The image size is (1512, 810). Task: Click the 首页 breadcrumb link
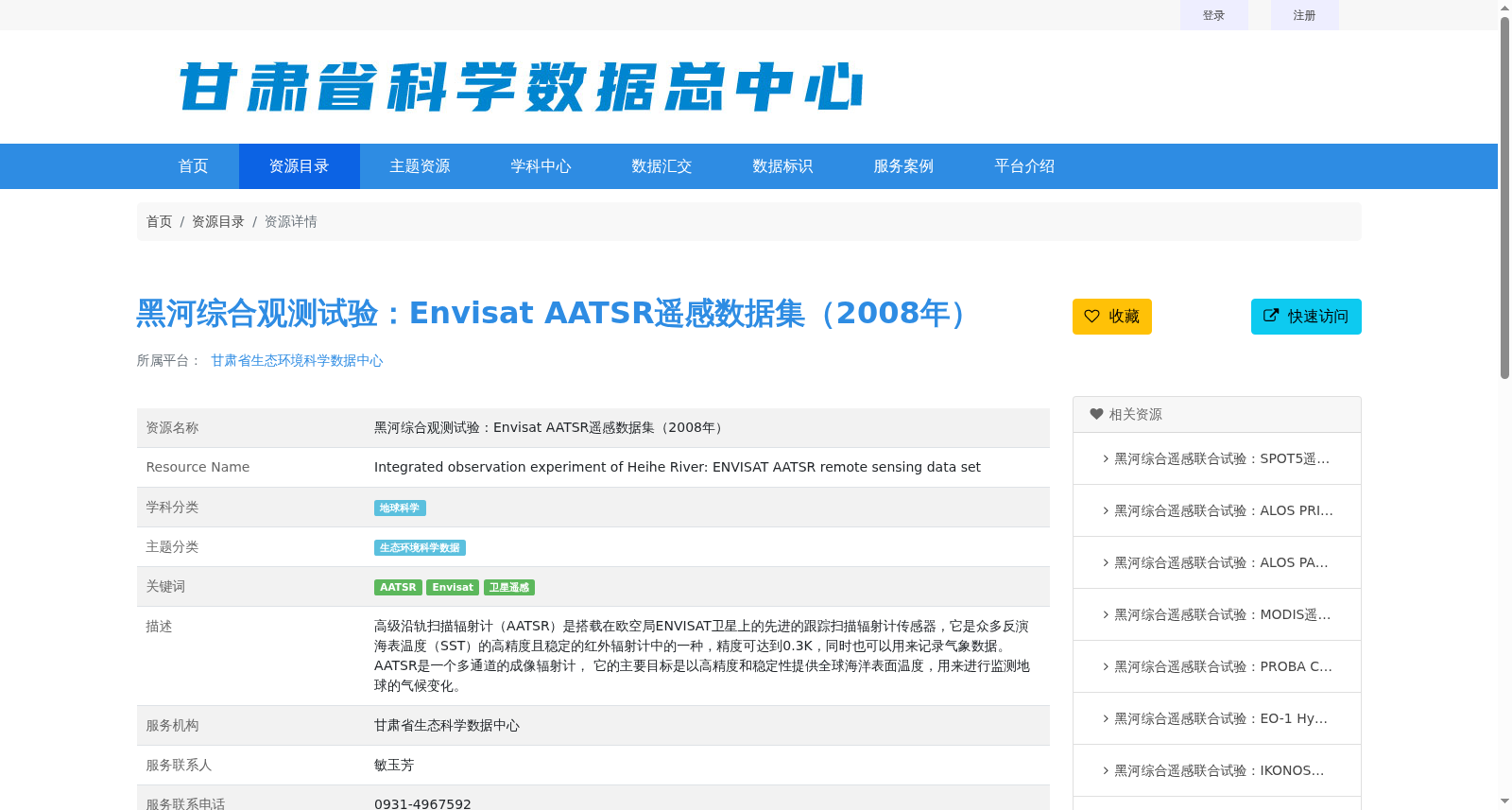(159, 221)
